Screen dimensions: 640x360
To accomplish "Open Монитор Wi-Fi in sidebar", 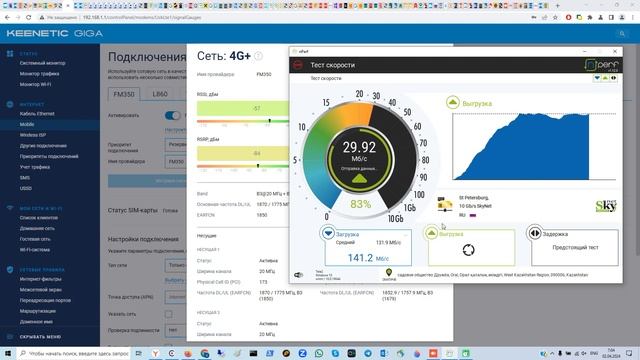I will coord(35,84).
